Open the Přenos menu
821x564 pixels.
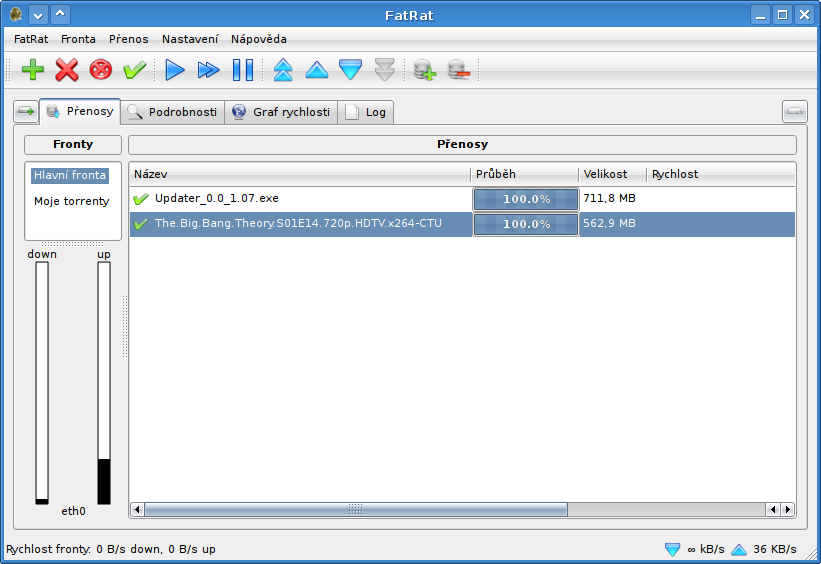128,39
